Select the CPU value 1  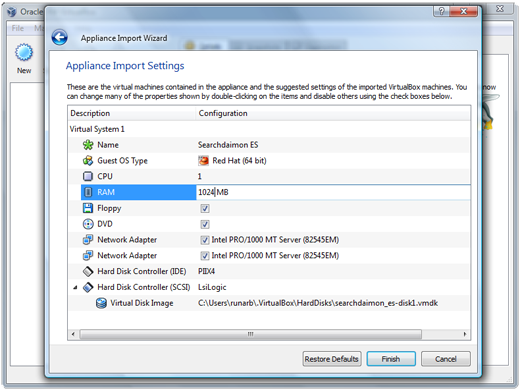pos(200,176)
